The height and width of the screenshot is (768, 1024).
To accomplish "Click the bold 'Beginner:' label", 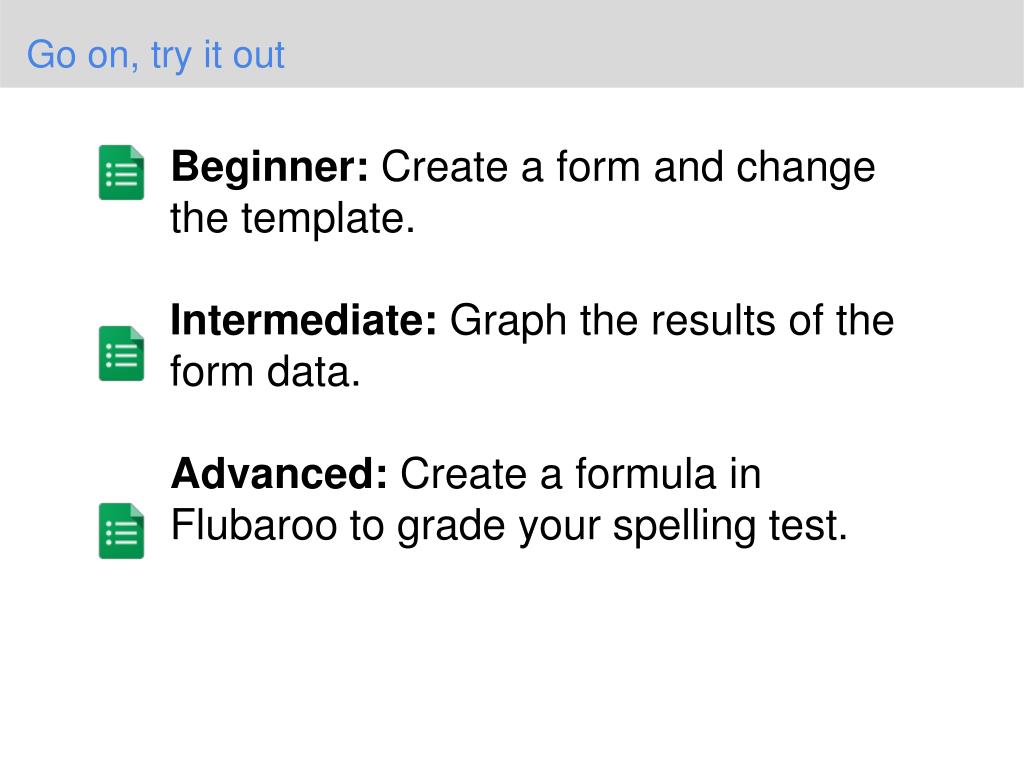I will coord(270,167).
